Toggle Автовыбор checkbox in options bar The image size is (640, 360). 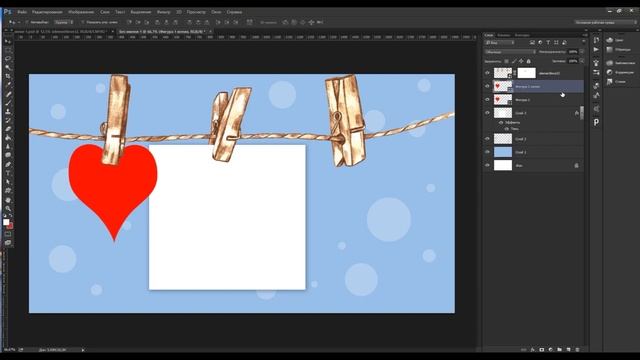27,22
